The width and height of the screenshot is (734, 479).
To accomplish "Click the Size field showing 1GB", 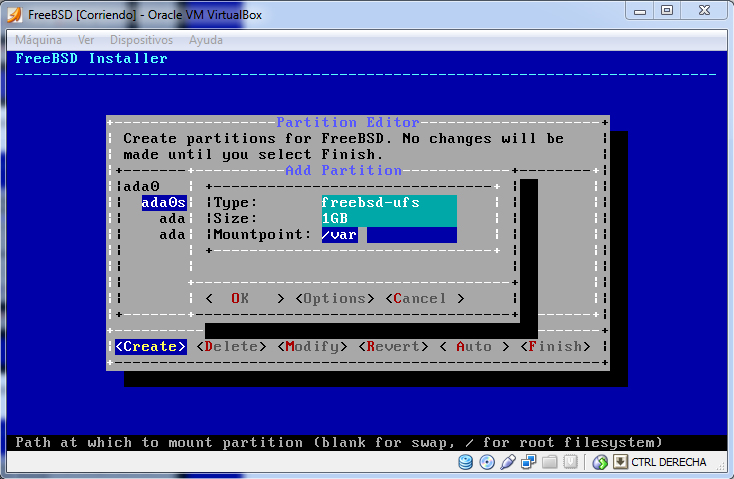I will tap(389, 219).
